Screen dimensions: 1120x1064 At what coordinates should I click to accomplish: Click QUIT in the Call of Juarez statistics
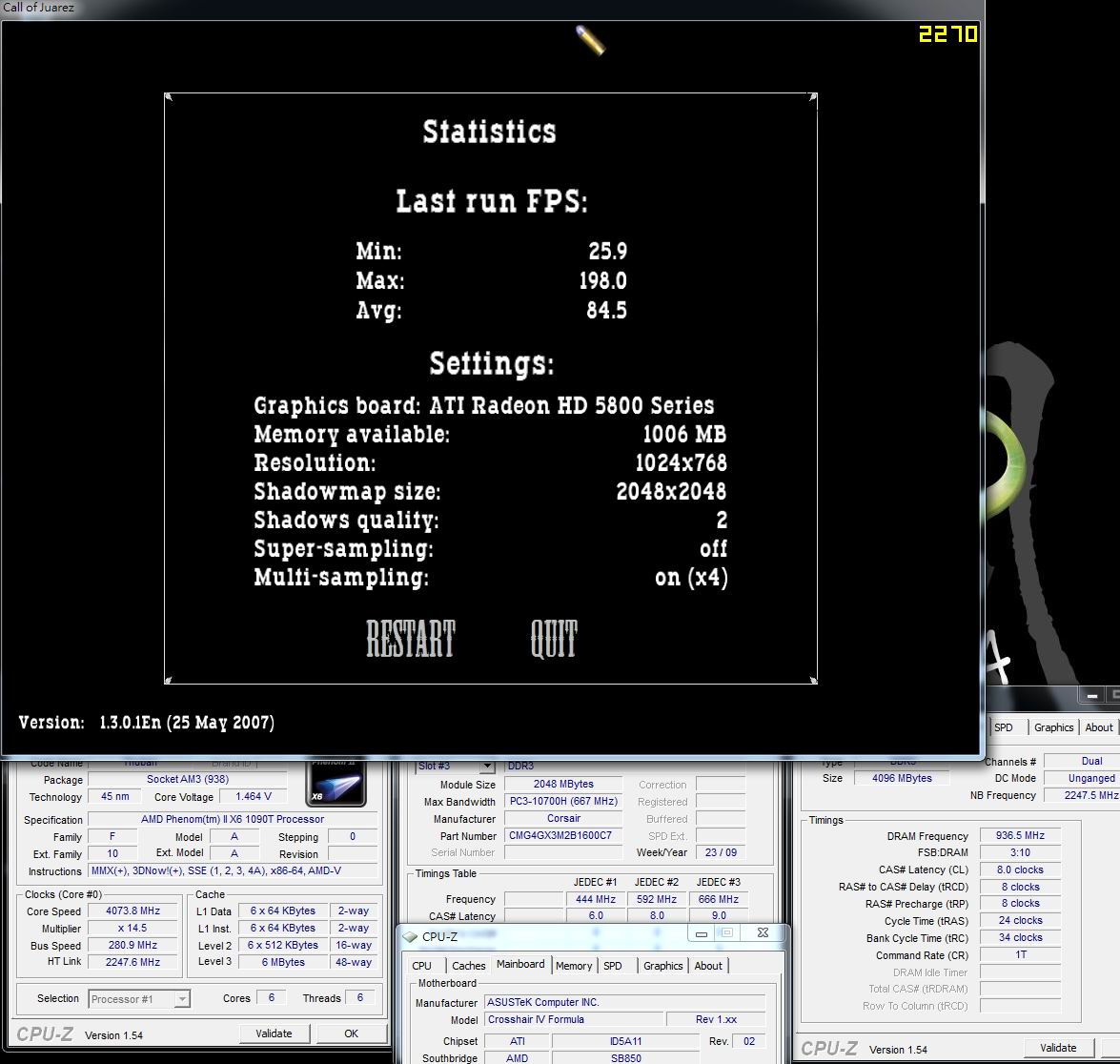point(554,638)
